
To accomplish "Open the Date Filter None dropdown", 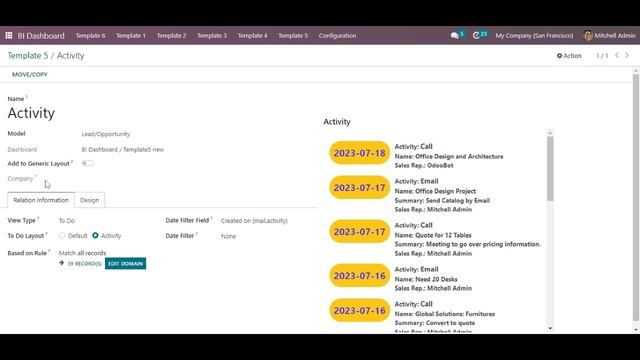I will coord(229,236).
